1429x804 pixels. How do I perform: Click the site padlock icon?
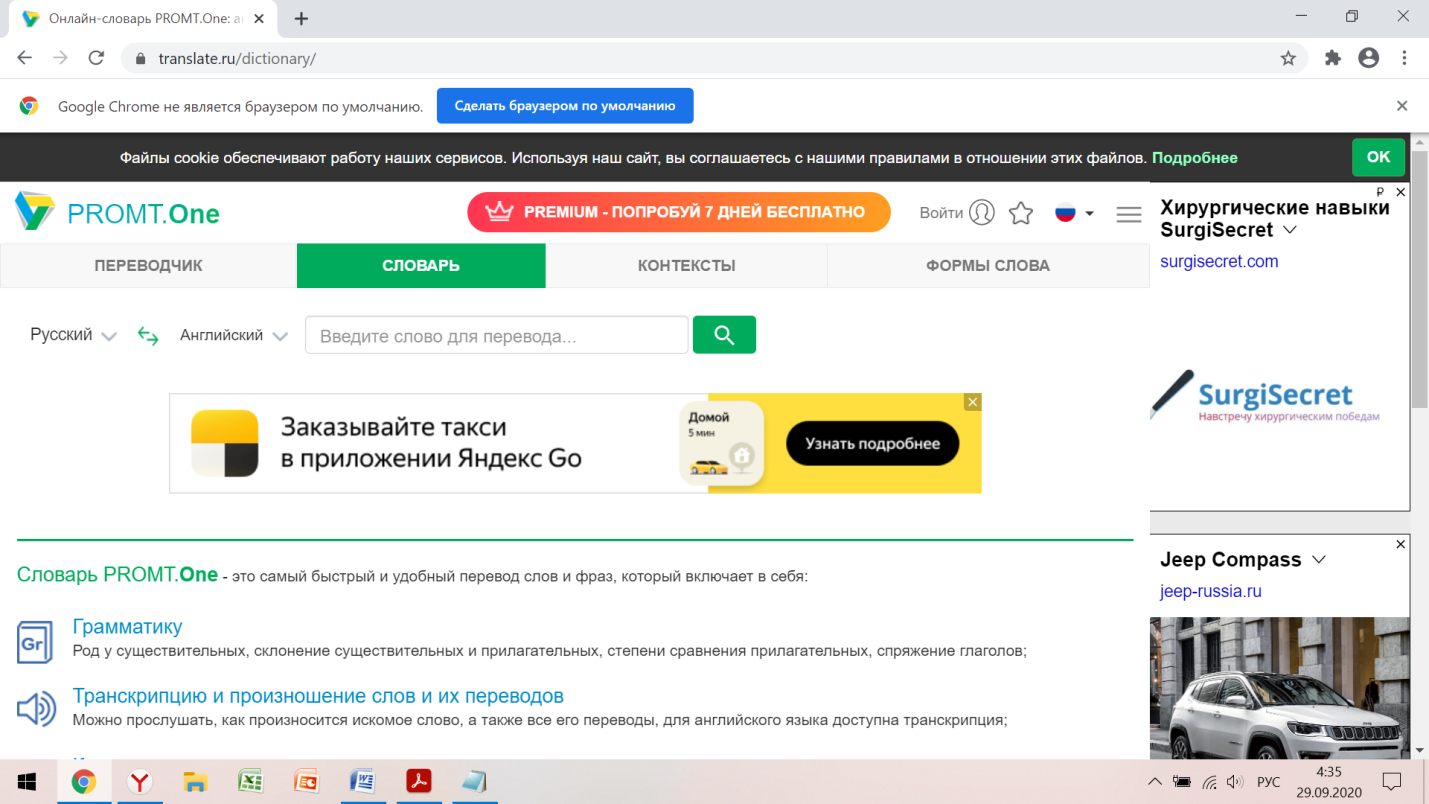tap(140, 59)
